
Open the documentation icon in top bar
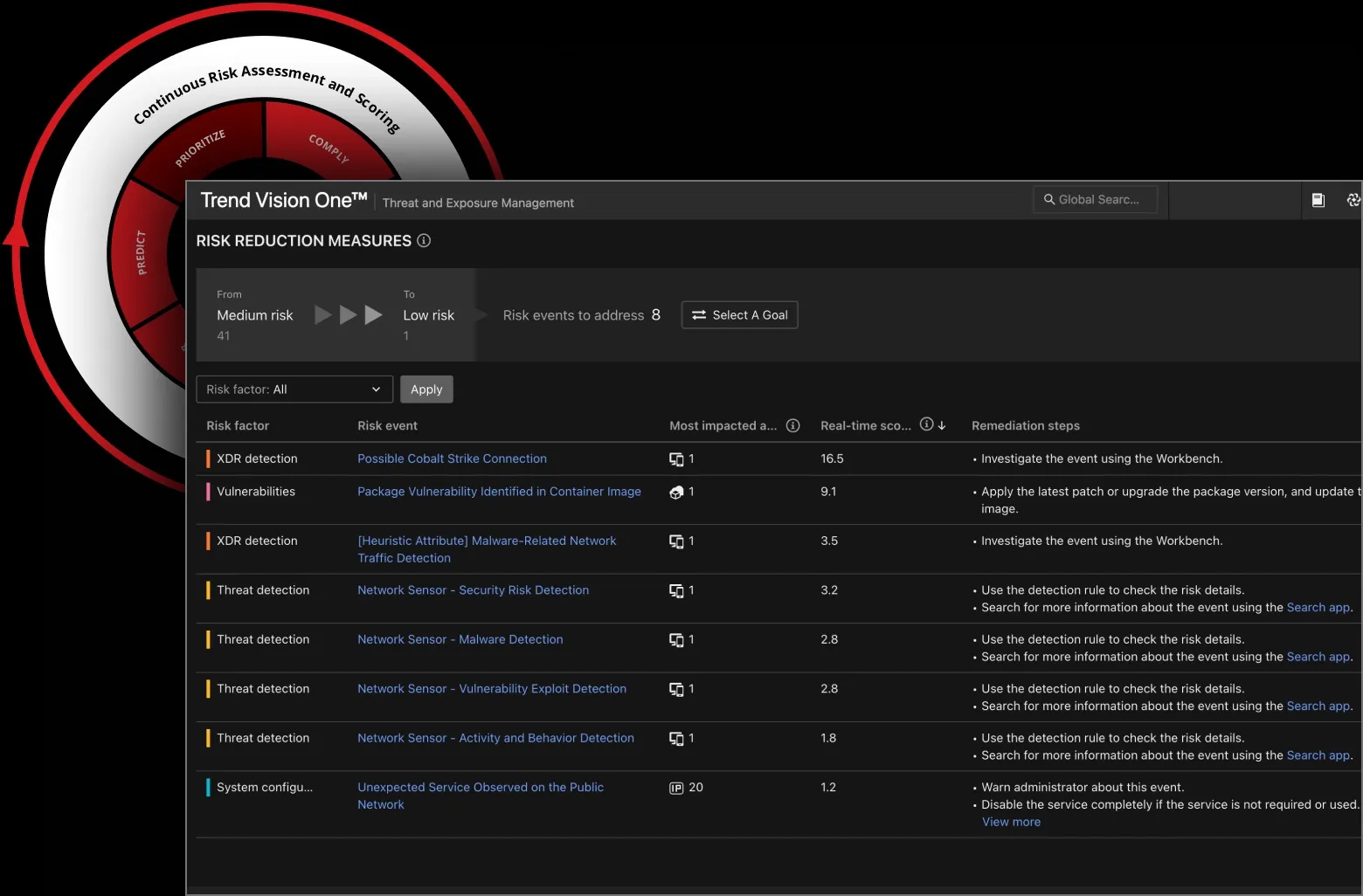1318,200
